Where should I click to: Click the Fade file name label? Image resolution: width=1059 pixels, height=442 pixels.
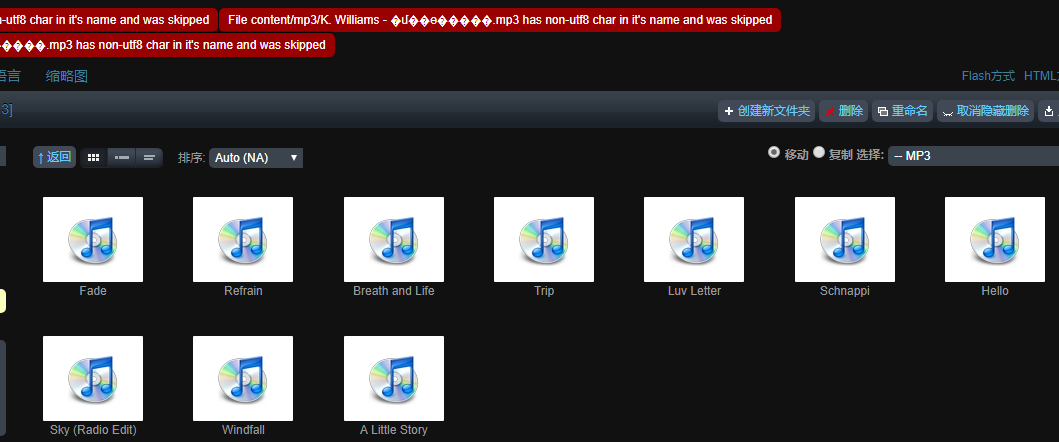tap(93, 291)
